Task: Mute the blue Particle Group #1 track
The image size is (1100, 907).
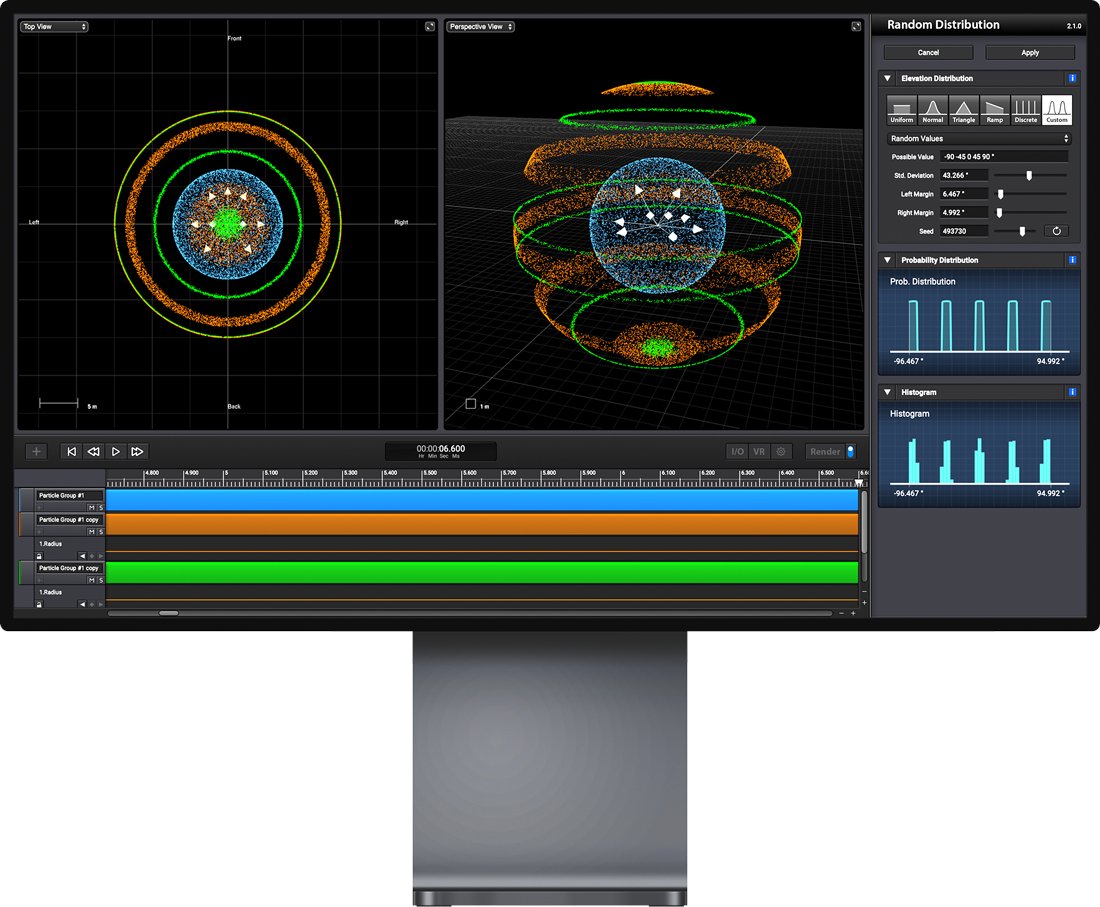Action: pos(91,507)
